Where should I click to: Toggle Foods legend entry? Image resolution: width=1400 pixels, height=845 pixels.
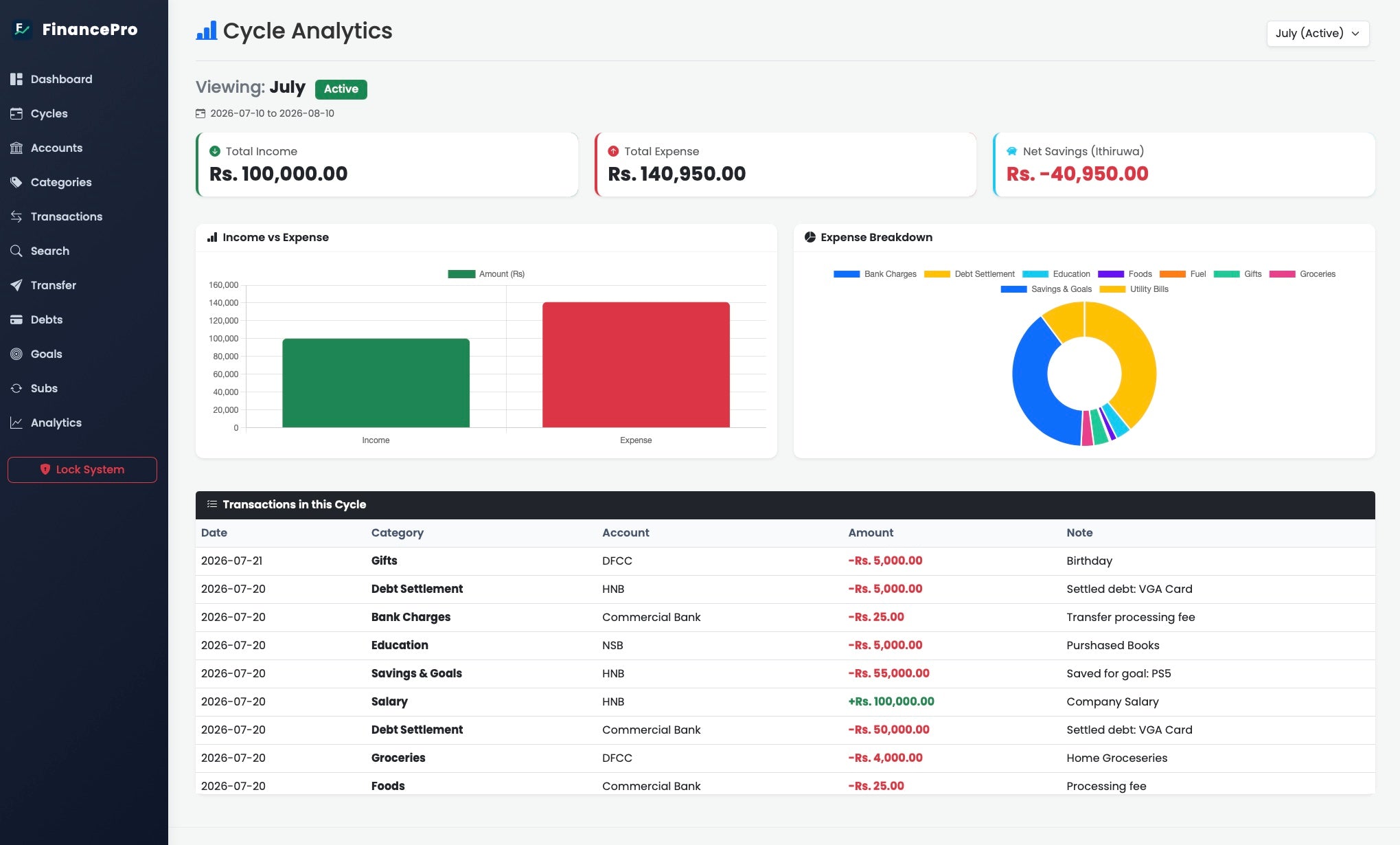point(1125,273)
